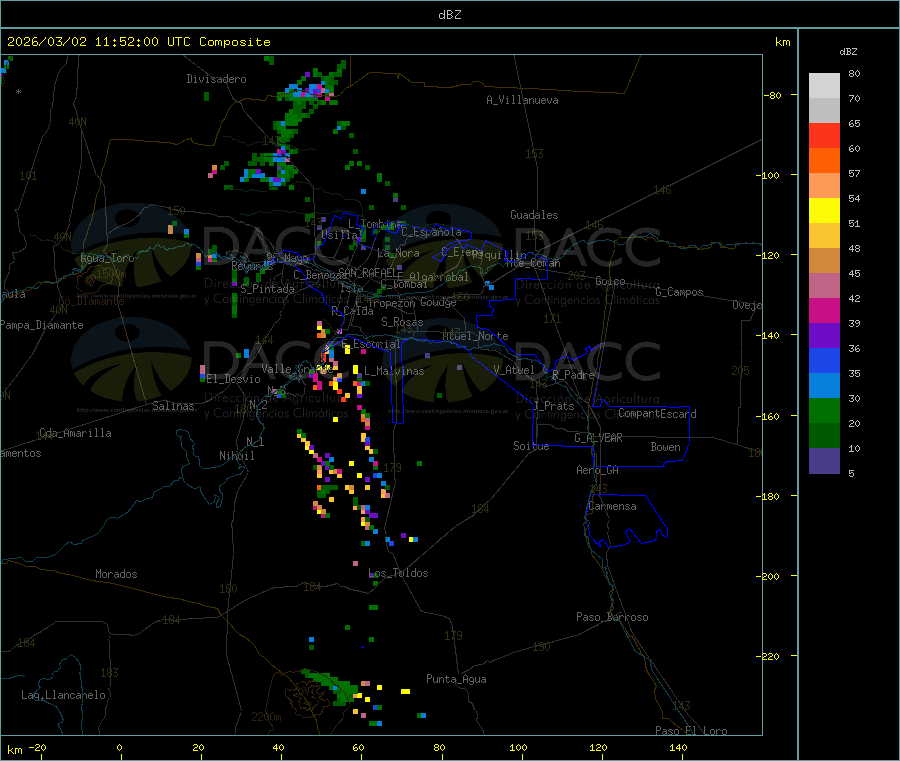Click the dBZ legend heading above color bar

pyautogui.click(x=848, y=52)
